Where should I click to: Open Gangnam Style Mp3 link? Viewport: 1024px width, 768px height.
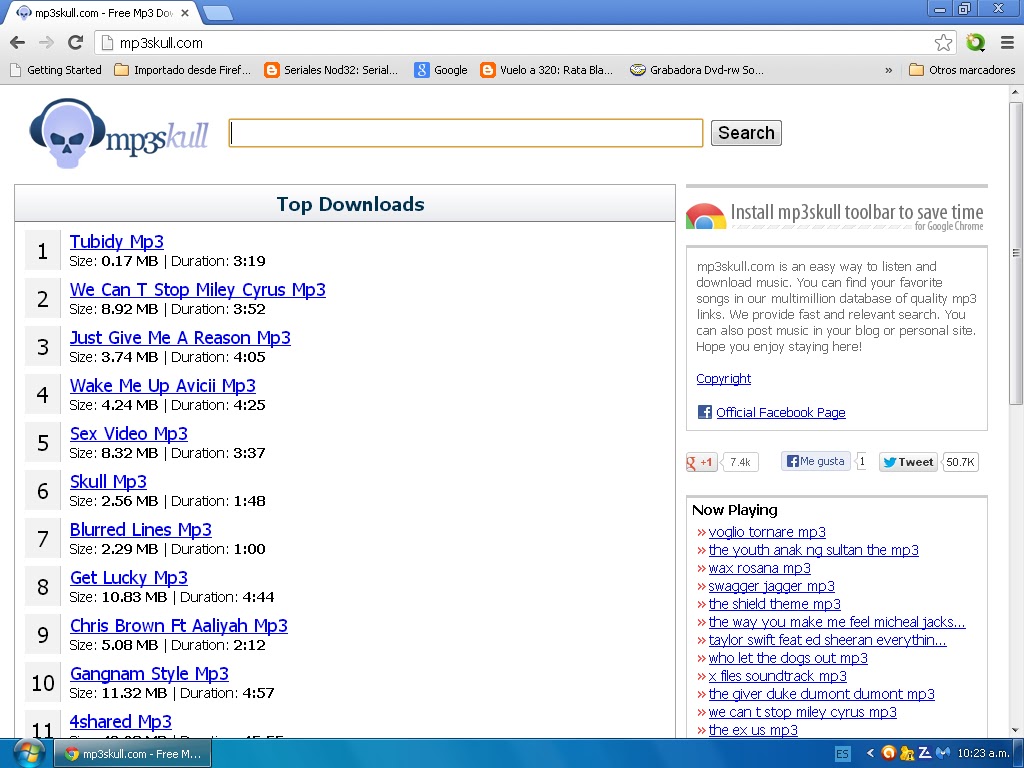(149, 674)
